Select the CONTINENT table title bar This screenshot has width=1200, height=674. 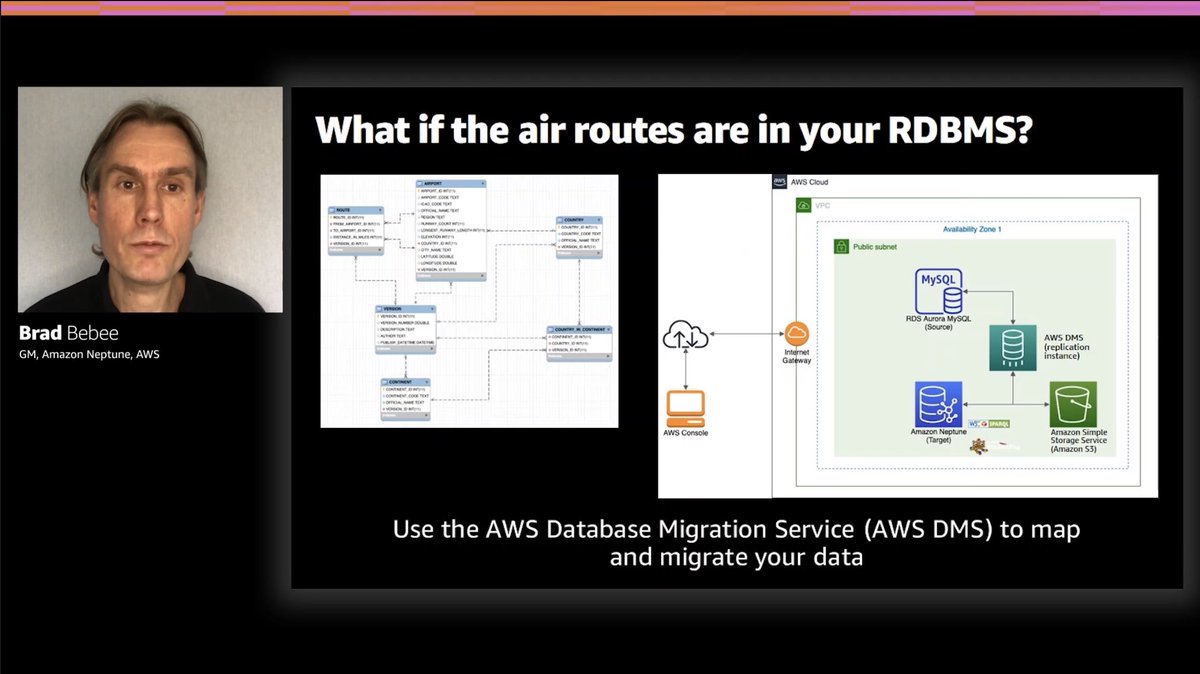[x=402, y=382]
